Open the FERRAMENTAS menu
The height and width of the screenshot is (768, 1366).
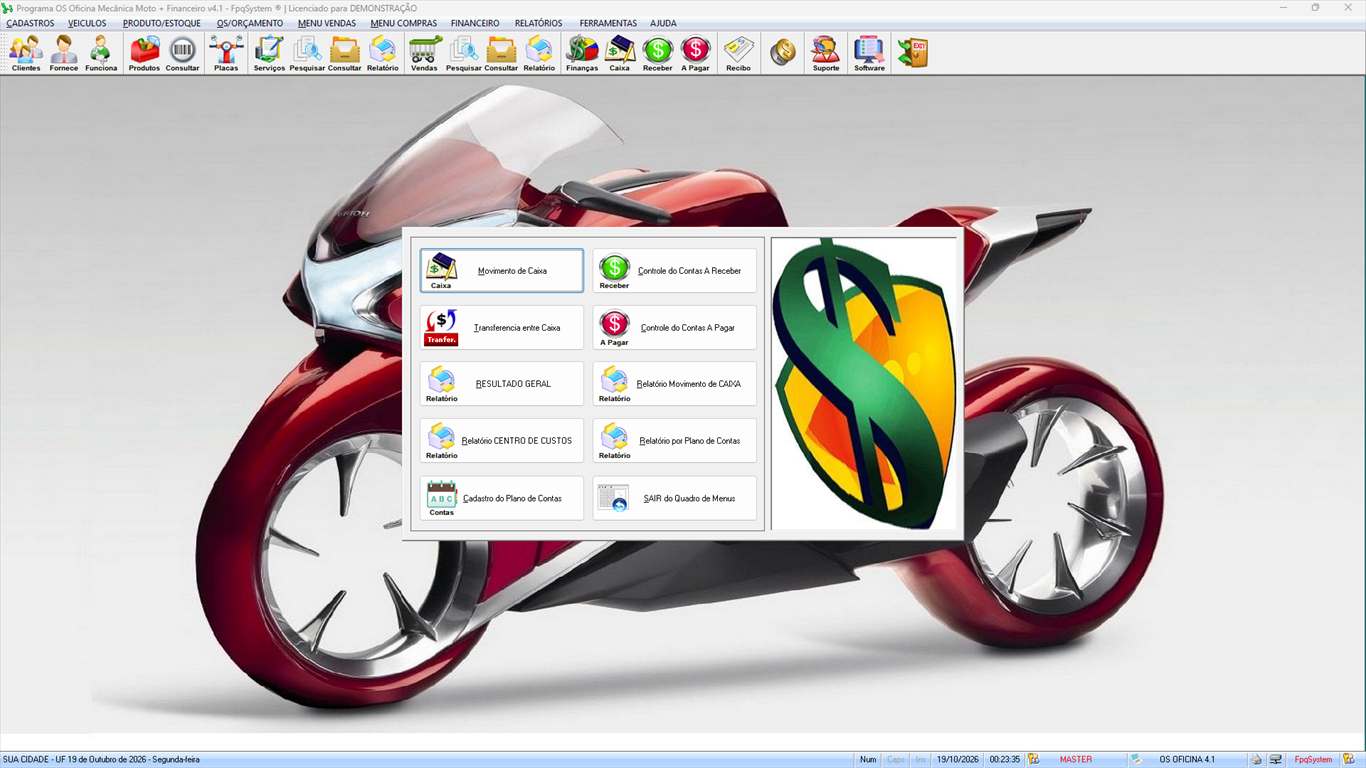pyautogui.click(x=608, y=23)
